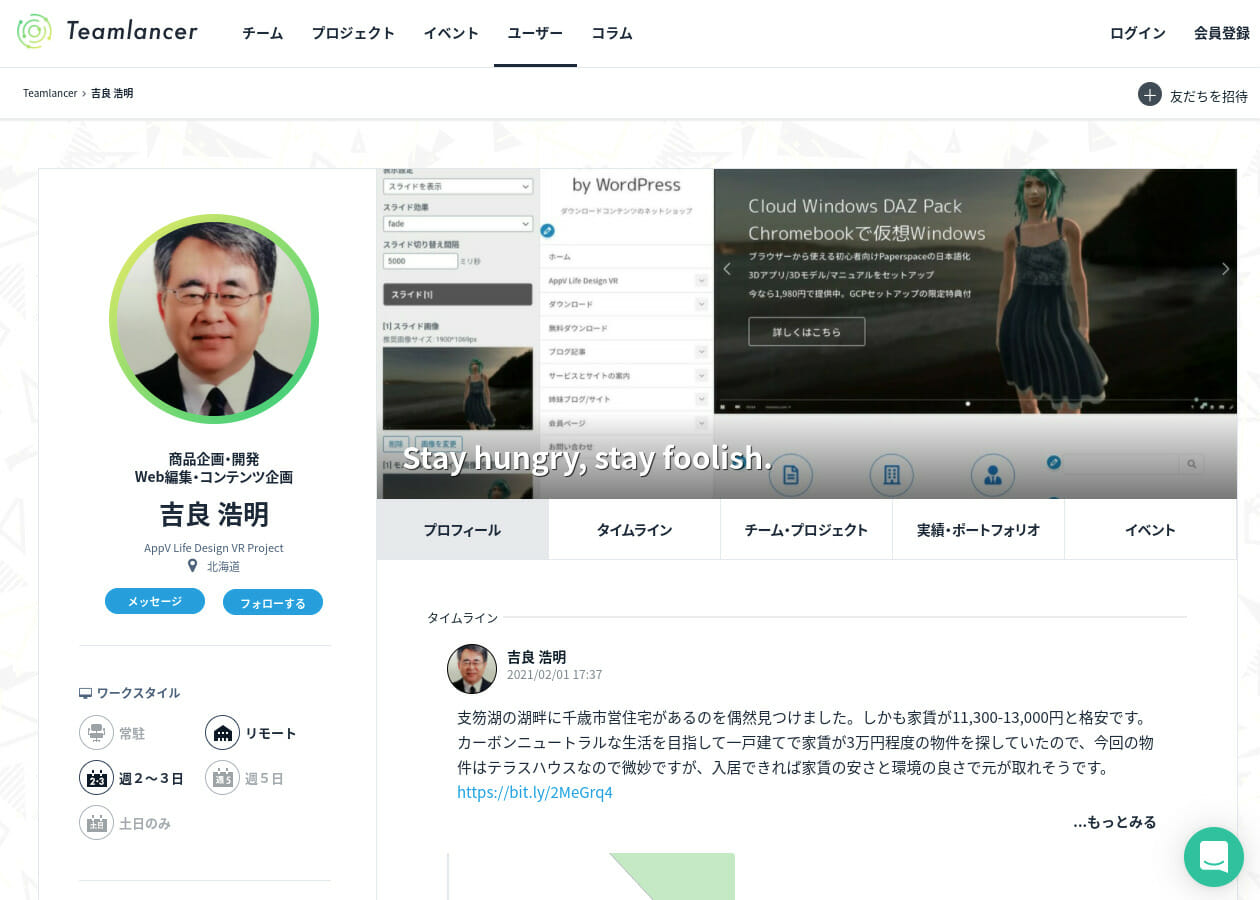The height and width of the screenshot is (900, 1260).
Task: Open the Teamlancer logo home link
Action: (107, 32)
